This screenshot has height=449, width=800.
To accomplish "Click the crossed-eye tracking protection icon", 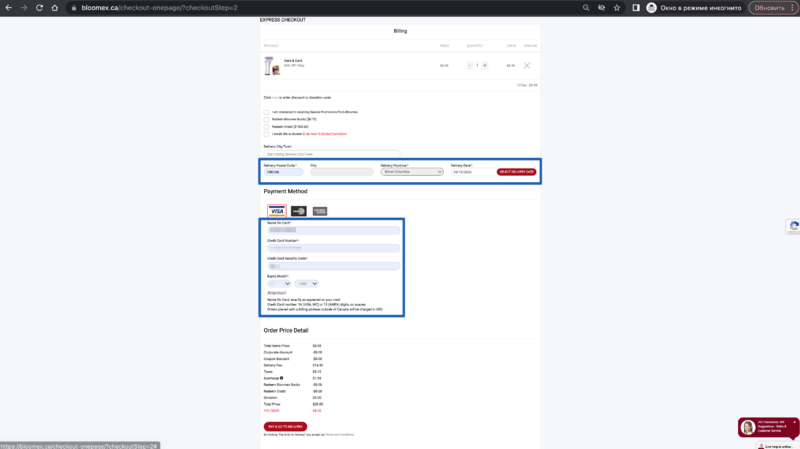I will [x=602, y=8].
